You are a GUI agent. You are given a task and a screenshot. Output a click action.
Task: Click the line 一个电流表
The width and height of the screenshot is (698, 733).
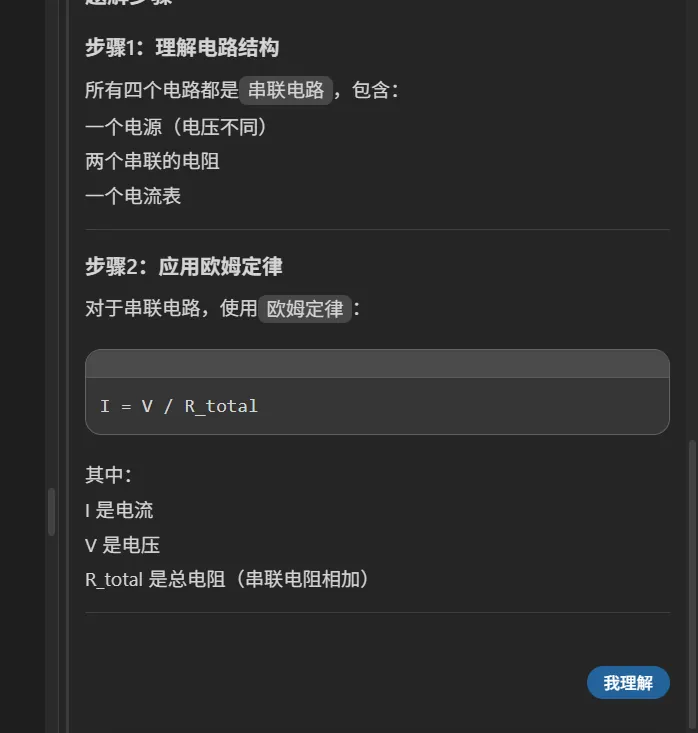pos(133,196)
